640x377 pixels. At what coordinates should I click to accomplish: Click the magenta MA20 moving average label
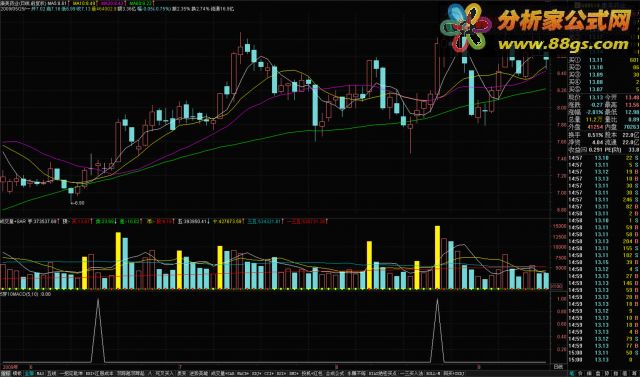[x=113, y=3]
